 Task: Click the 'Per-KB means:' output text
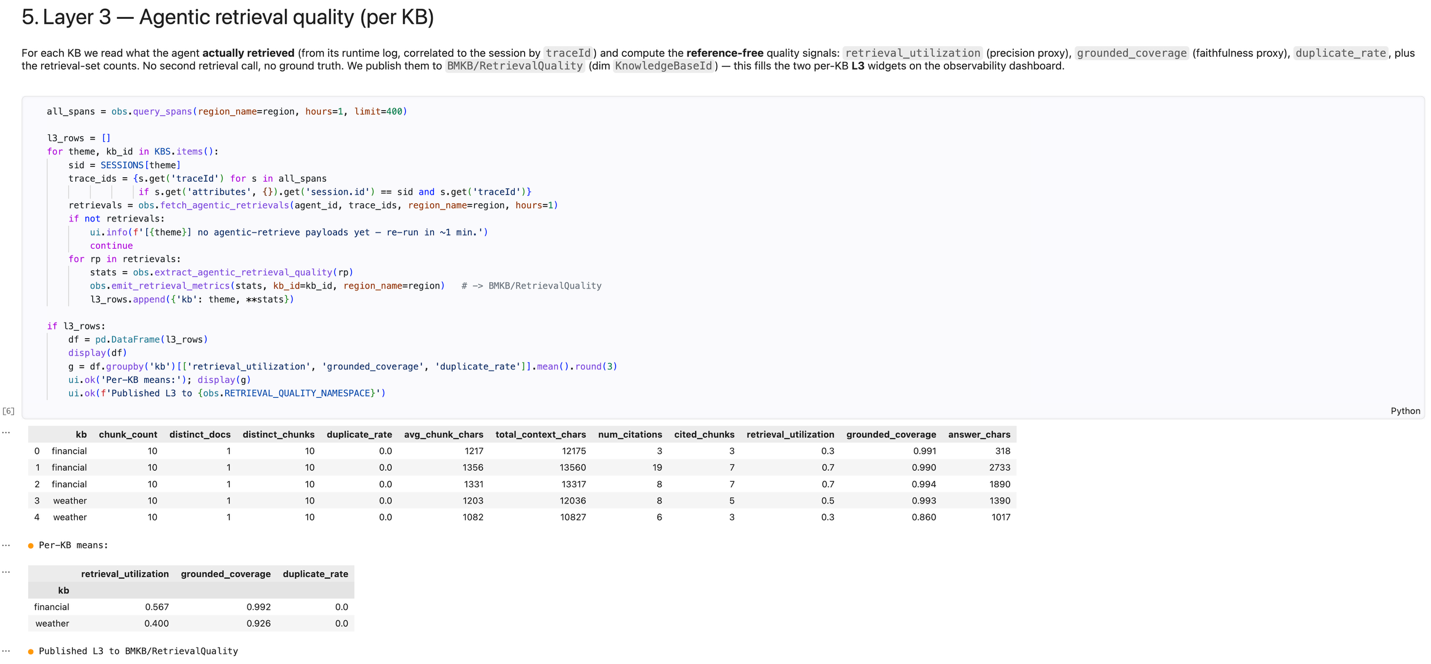73,545
